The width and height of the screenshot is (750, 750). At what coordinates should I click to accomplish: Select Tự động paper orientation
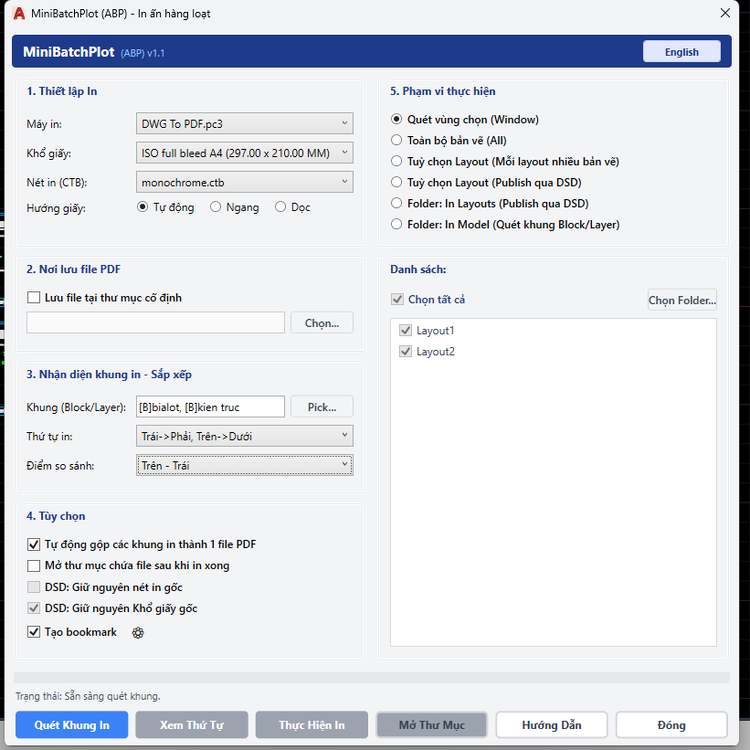[165, 207]
